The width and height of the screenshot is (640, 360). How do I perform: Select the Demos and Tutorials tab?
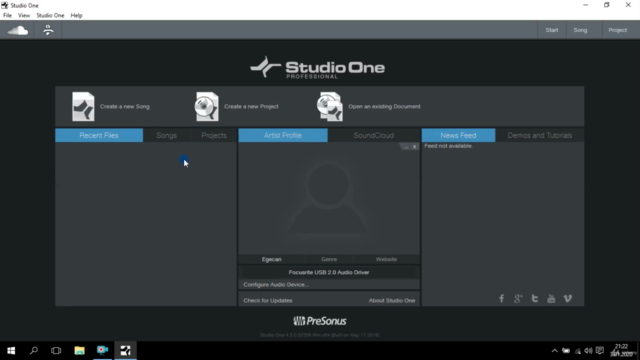pos(540,136)
